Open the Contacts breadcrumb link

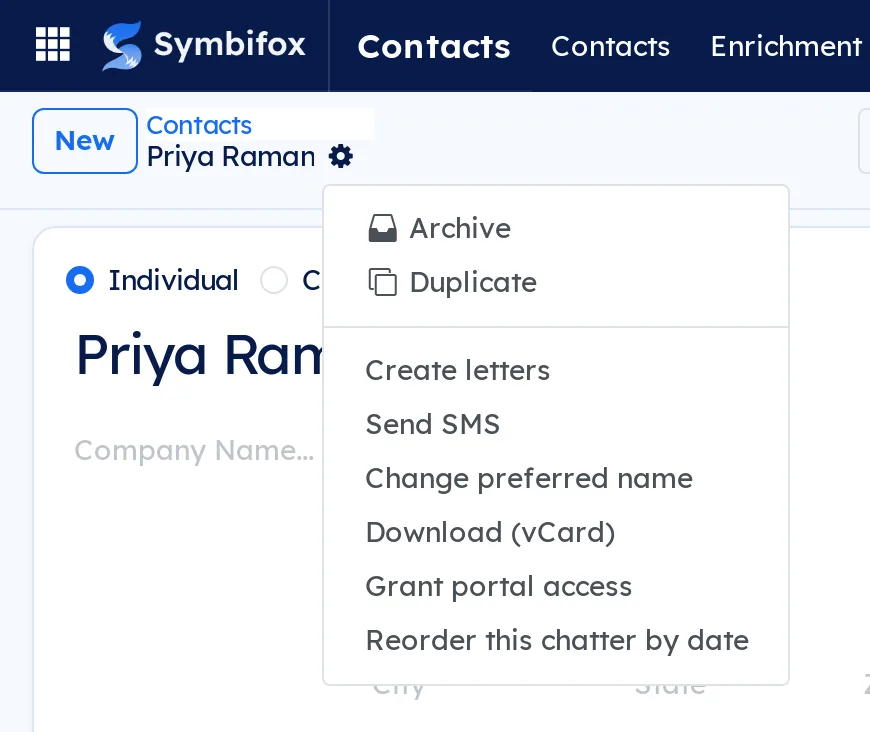click(x=199, y=125)
